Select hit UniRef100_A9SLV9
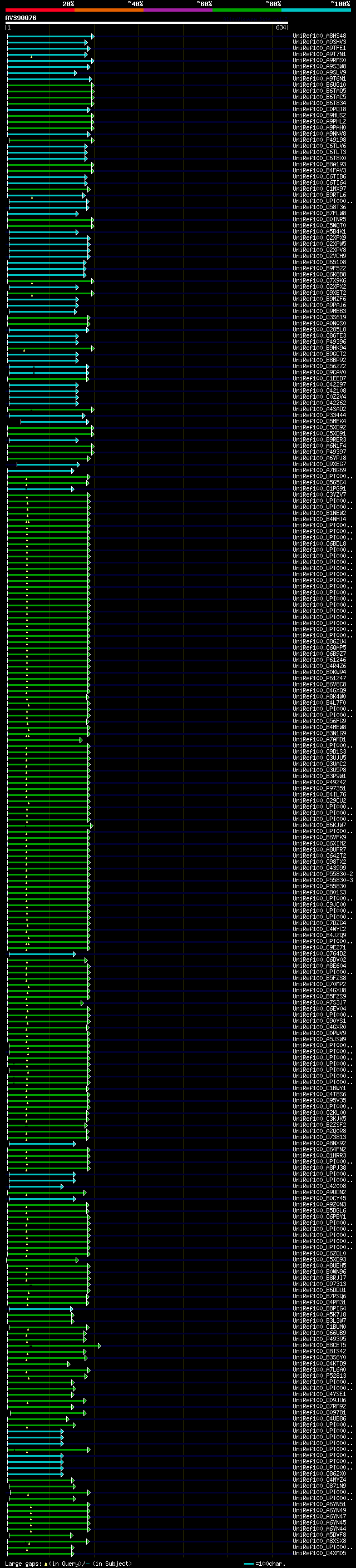 319,72
